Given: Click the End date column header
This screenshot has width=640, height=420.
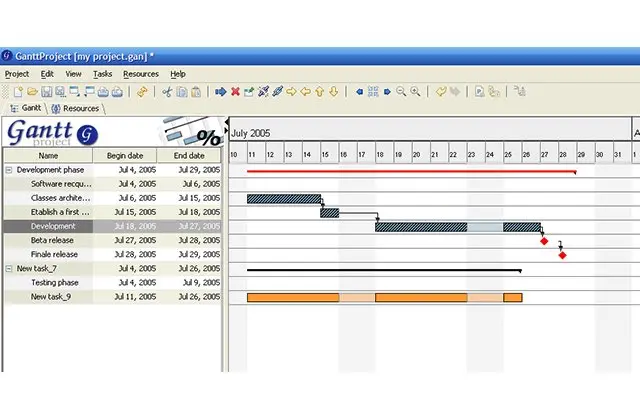Looking at the screenshot, I should [x=188, y=156].
